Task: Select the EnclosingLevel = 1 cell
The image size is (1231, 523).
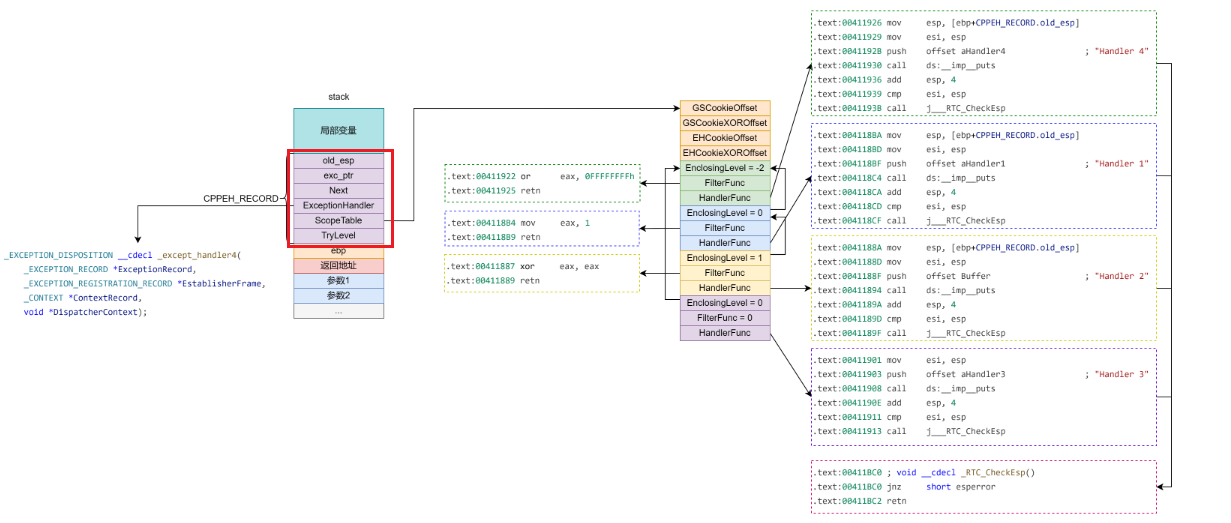Action: click(x=725, y=258)
